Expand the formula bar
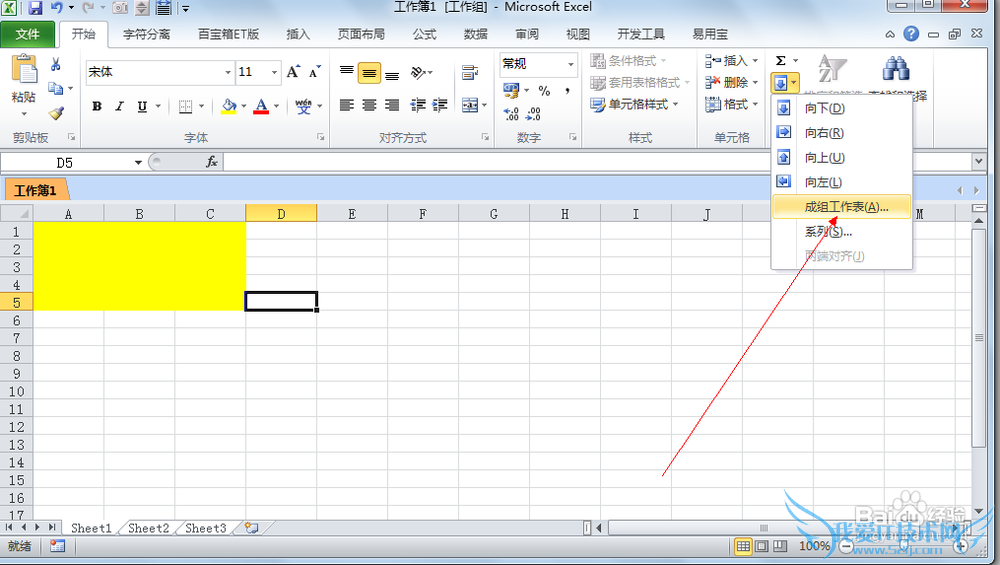Image resolution: width=1000 pixels, height=565 pixels. point(979,162)
